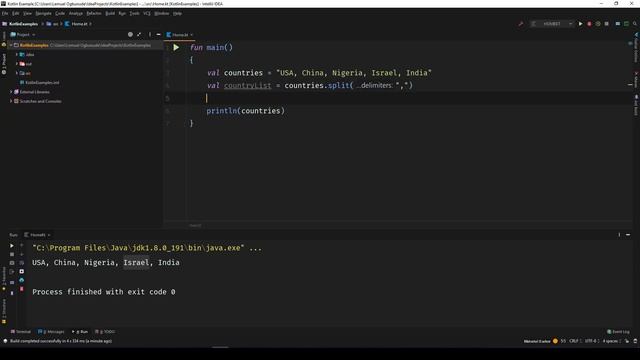Open the VCS menu
The width and height of the screenshot is (640, 360).
tap(147, 13)
